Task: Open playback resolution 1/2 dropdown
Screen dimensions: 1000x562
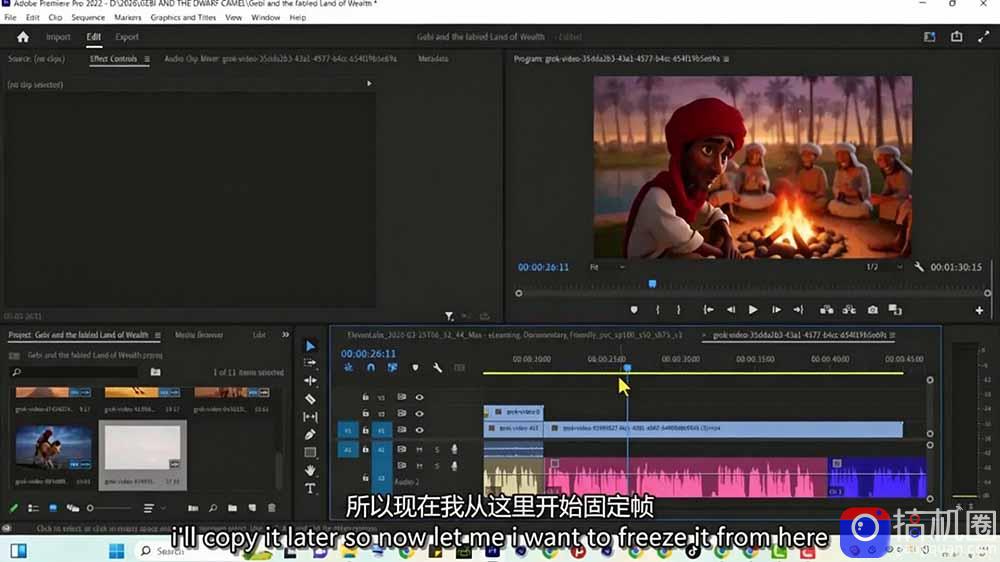Action: point(885,267)
